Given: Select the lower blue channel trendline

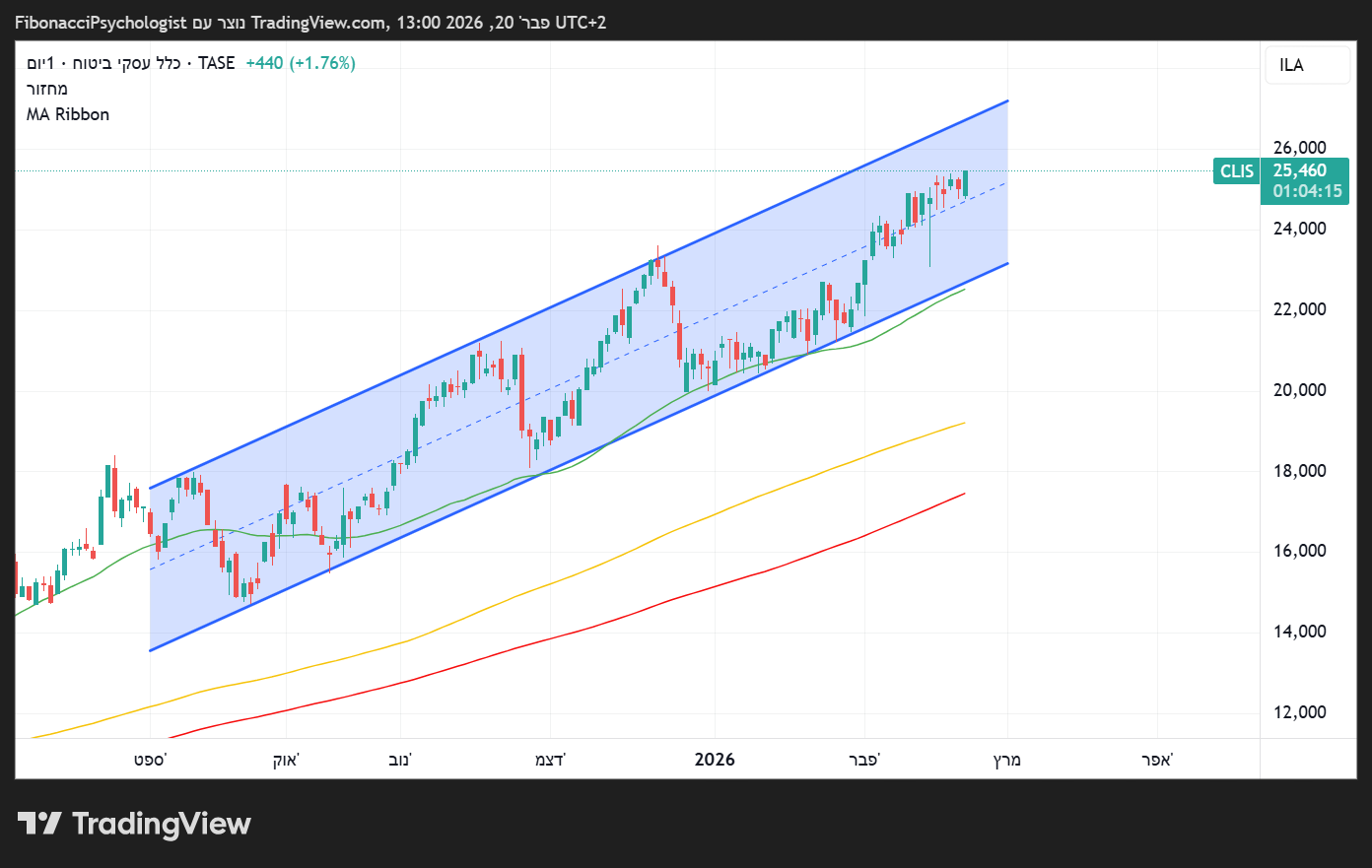Looking at the screenshot, I should tap(579, 457).
